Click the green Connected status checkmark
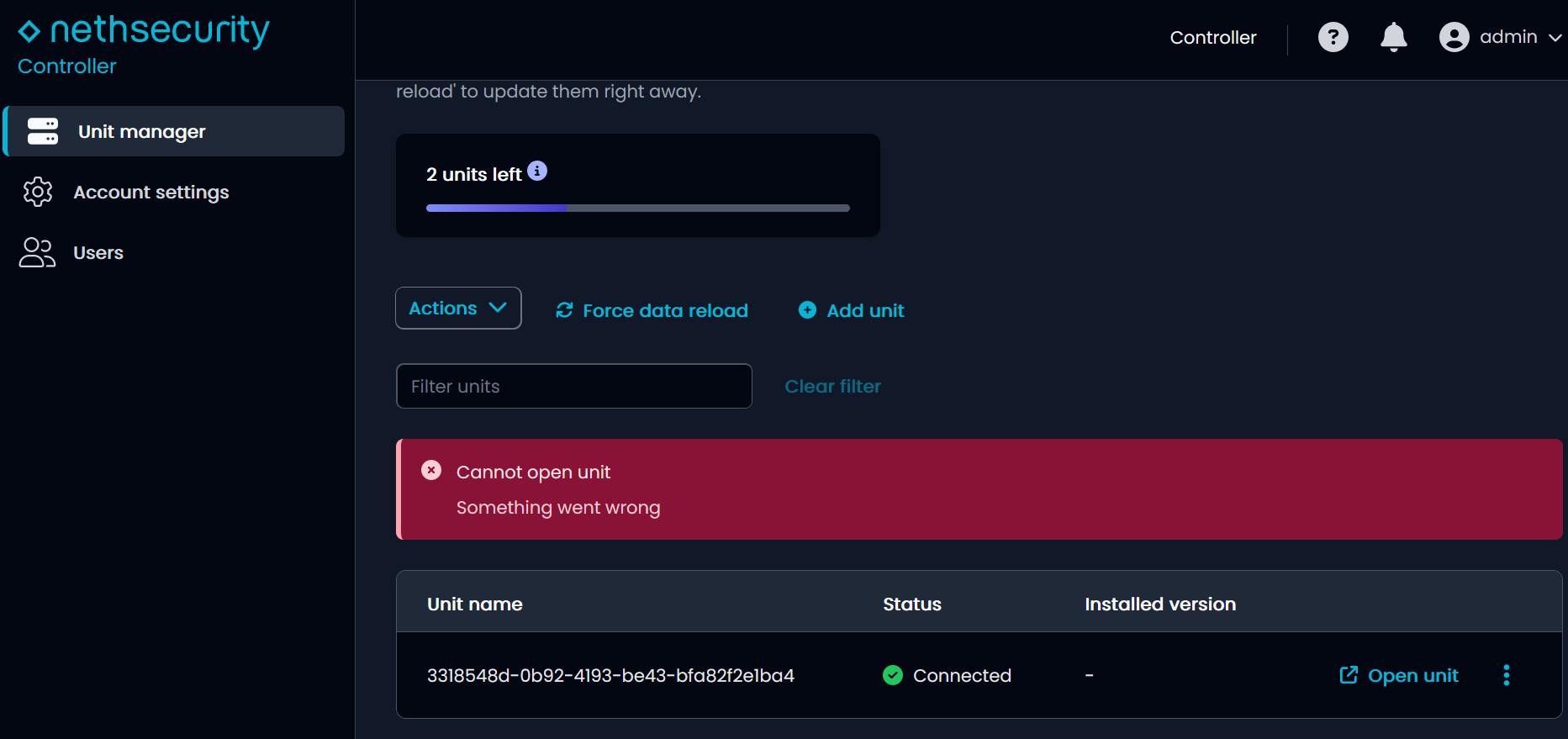Viewport: 1568px width, 739px height. pyautogui.click(x=893, y=675)
